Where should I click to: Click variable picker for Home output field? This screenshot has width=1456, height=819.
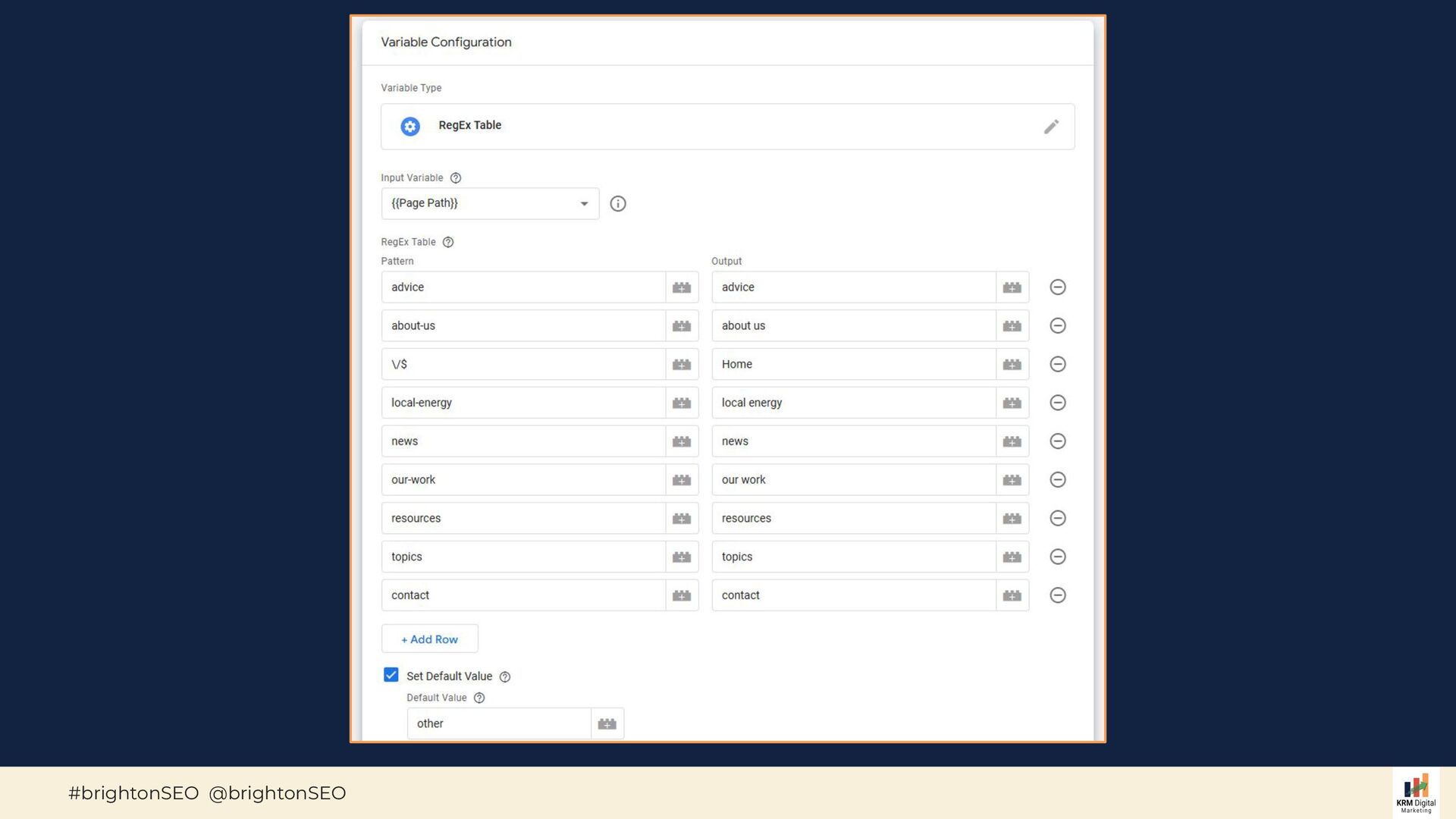[1012, 365]
